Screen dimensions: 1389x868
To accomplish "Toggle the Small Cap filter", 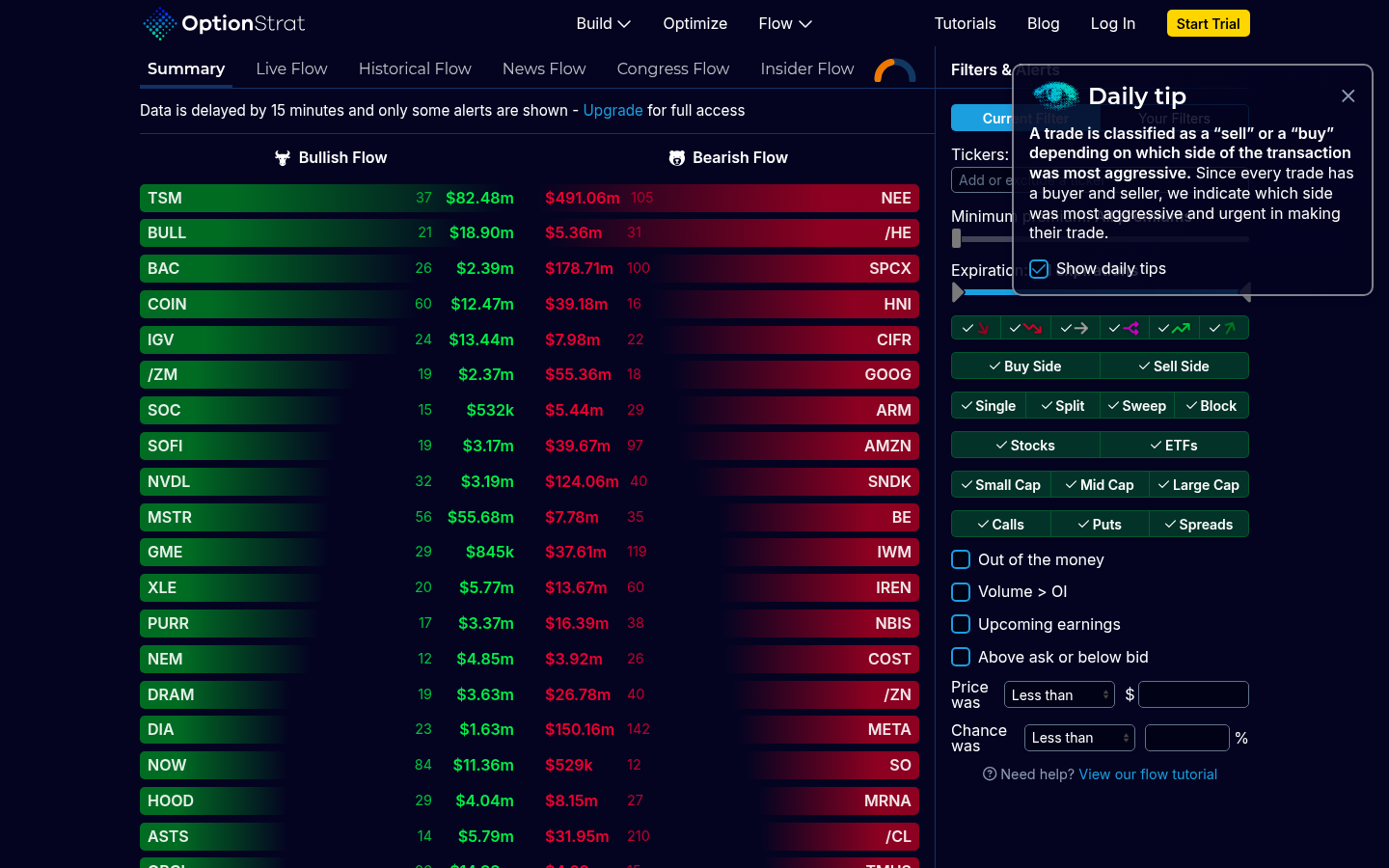I will click(1001, 485).
